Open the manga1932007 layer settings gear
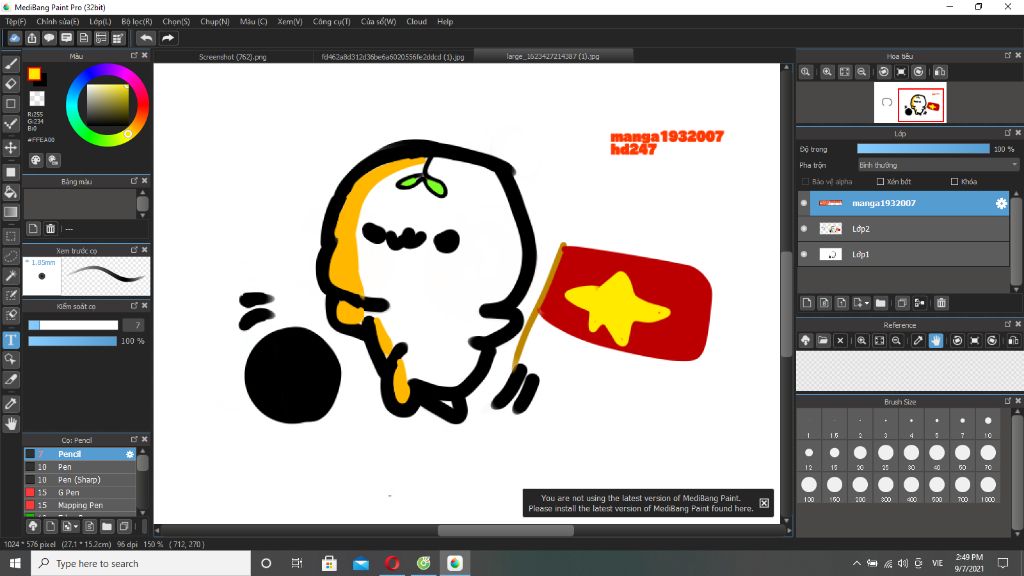1024x576 pixels. 1001,203
